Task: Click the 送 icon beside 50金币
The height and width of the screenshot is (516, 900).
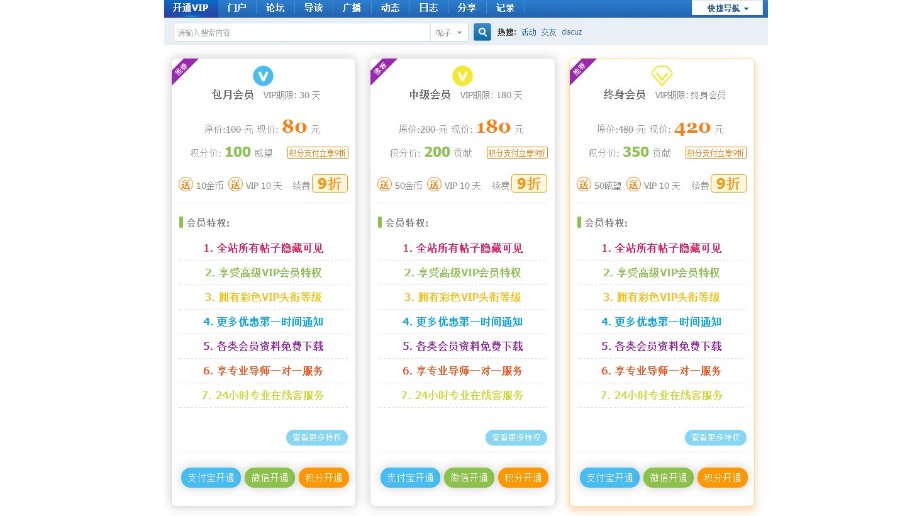Action: pyautogui.click(x=385, y=184)
